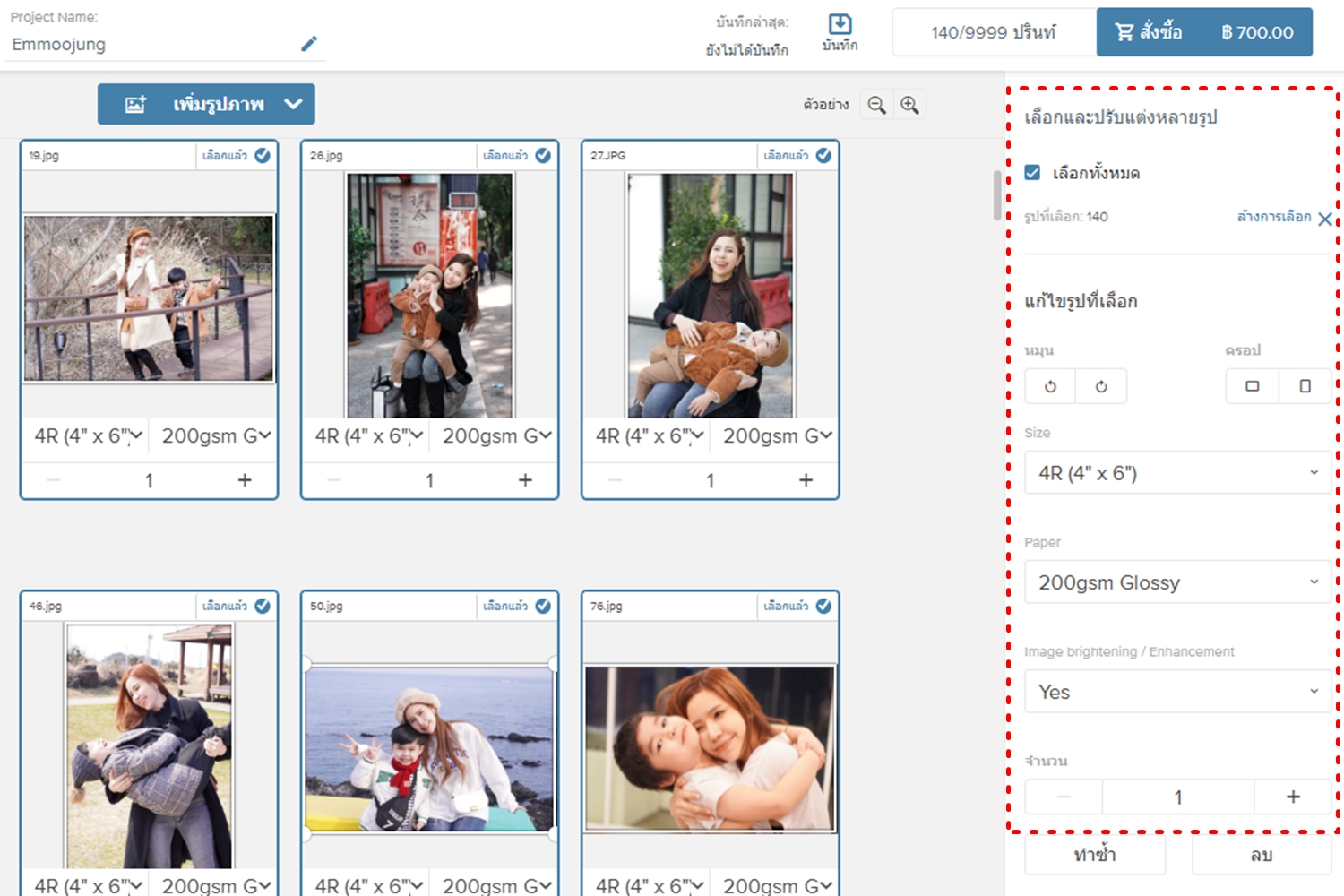Open the add photos (เพิ่มรูปภาพ) dropdown
The height and width of the screenshot is (896, 1344).
(206, 104)
